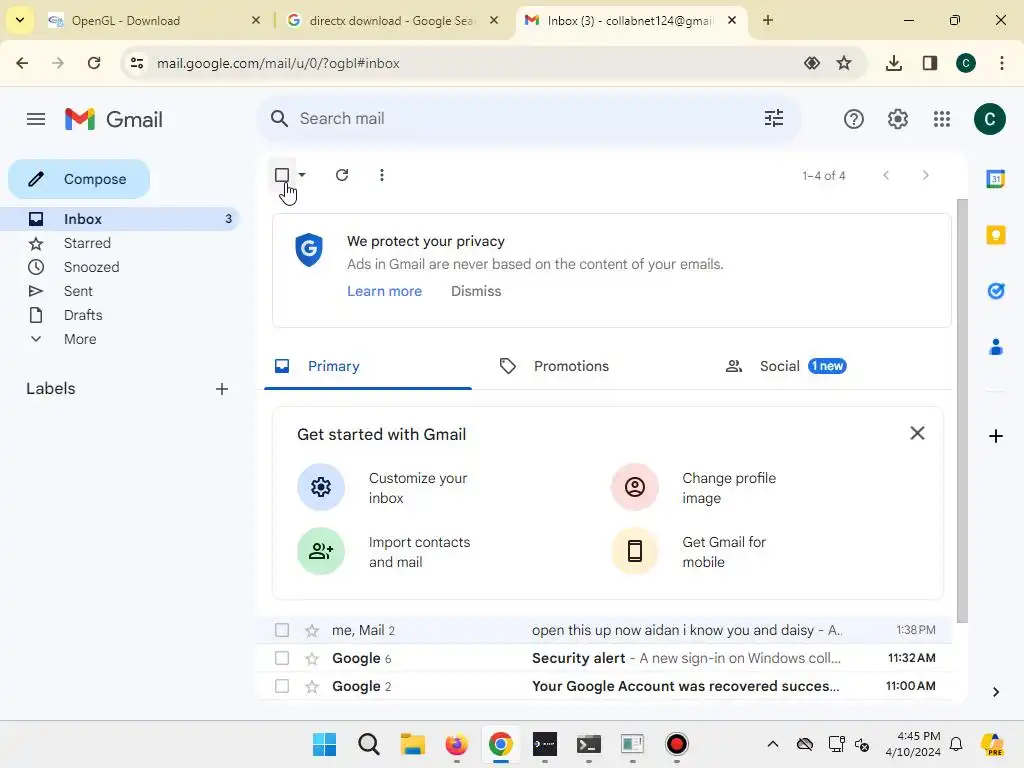Open File Explorer from the taskbar

point(413,744)
